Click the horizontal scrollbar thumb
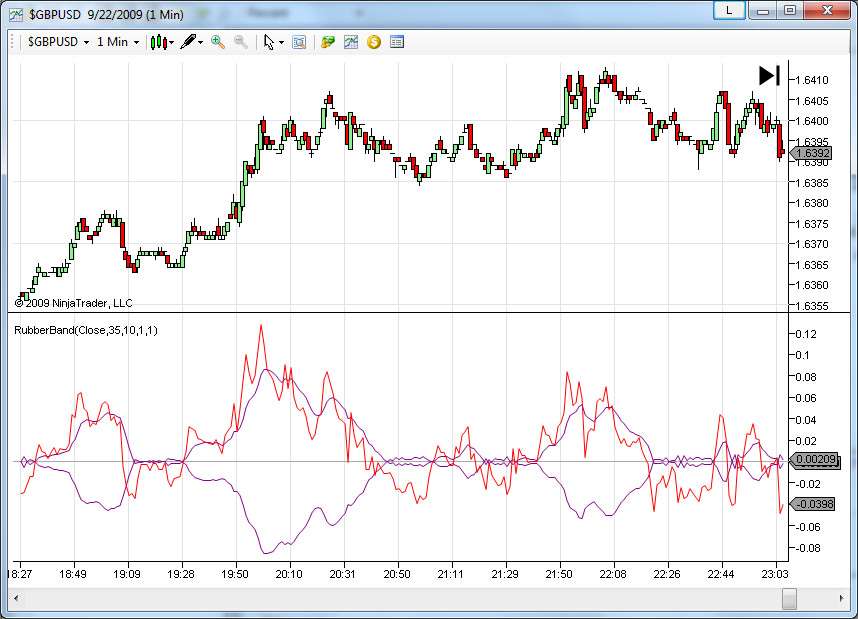 (x=790, y=598)
